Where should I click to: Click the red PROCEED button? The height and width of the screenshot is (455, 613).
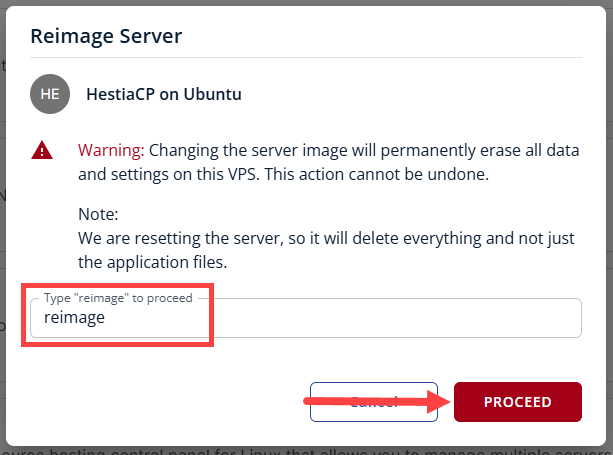pyautogui.click(x=518, y=402)
